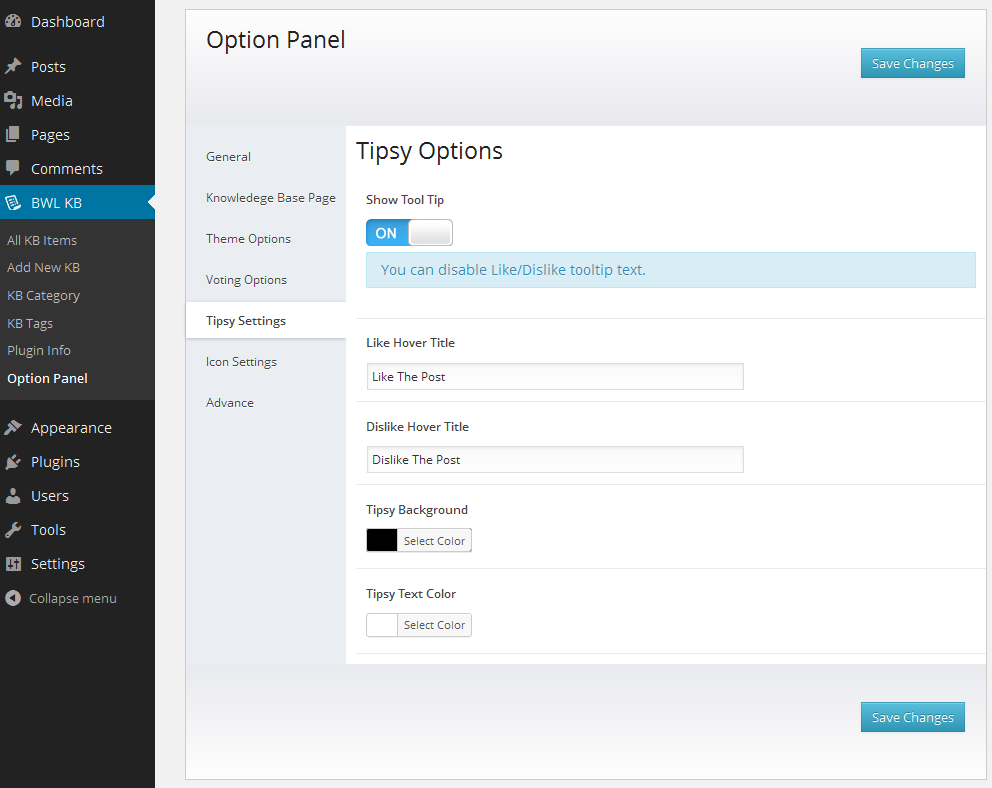This screenshot has height=788, width=992.
Task: Switch to the General settings tab
Action: pos(228,156)
